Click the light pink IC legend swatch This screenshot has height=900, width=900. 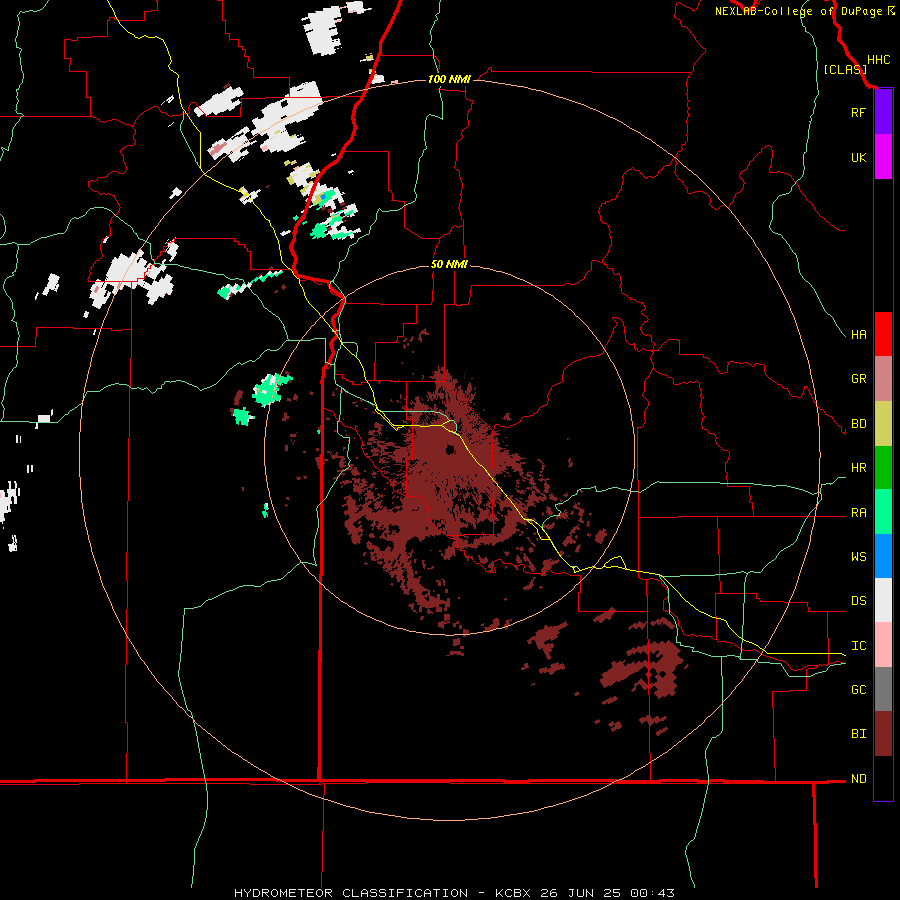(883, 645)
